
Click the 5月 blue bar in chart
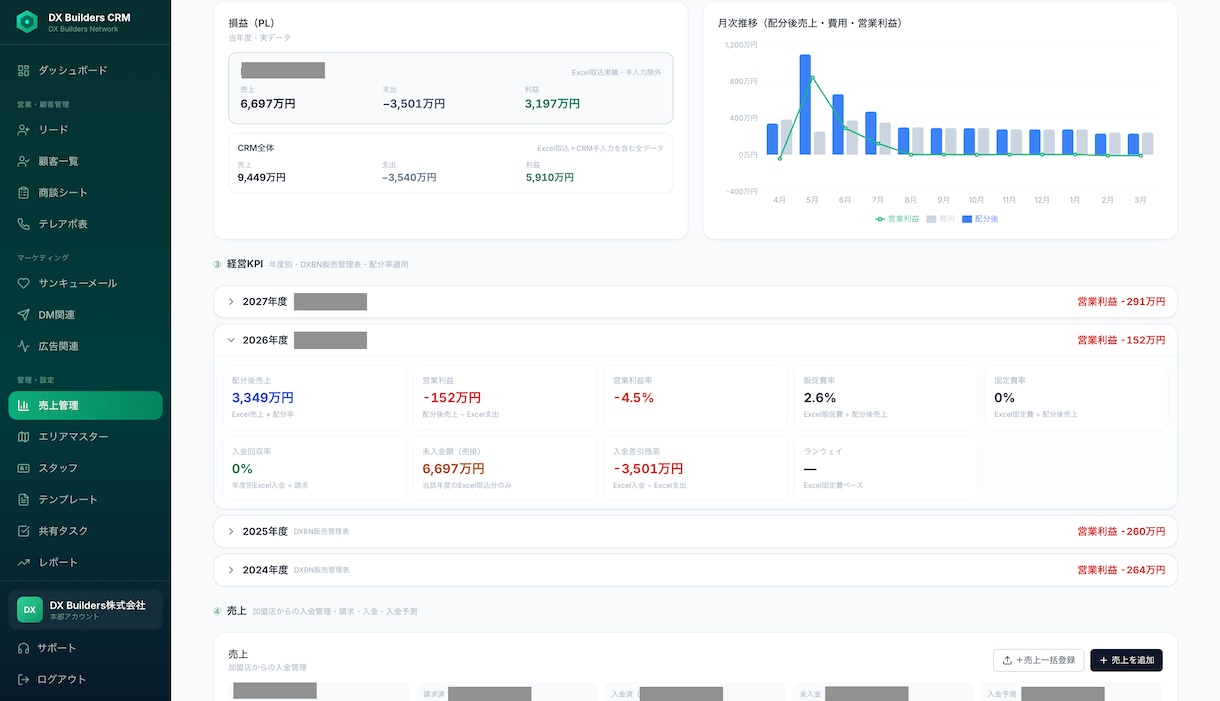pos(805,104)
